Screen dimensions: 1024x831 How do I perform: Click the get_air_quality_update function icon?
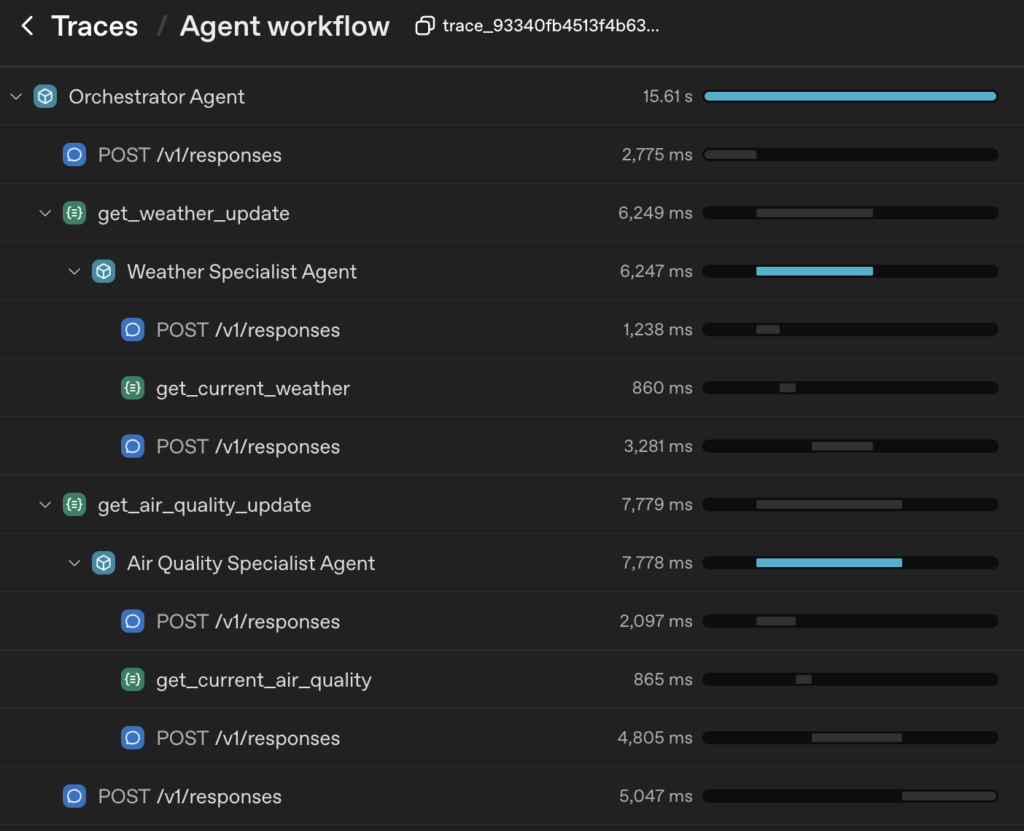coord(74,505)
